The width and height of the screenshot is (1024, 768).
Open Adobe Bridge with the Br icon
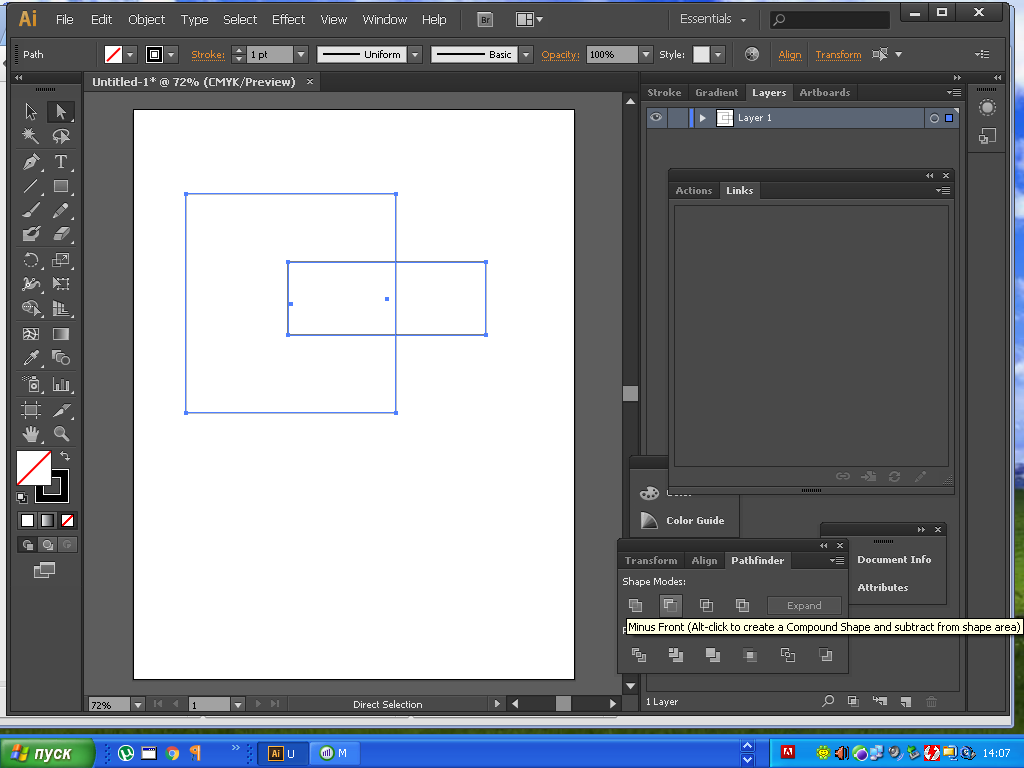[x=485, y=19]
